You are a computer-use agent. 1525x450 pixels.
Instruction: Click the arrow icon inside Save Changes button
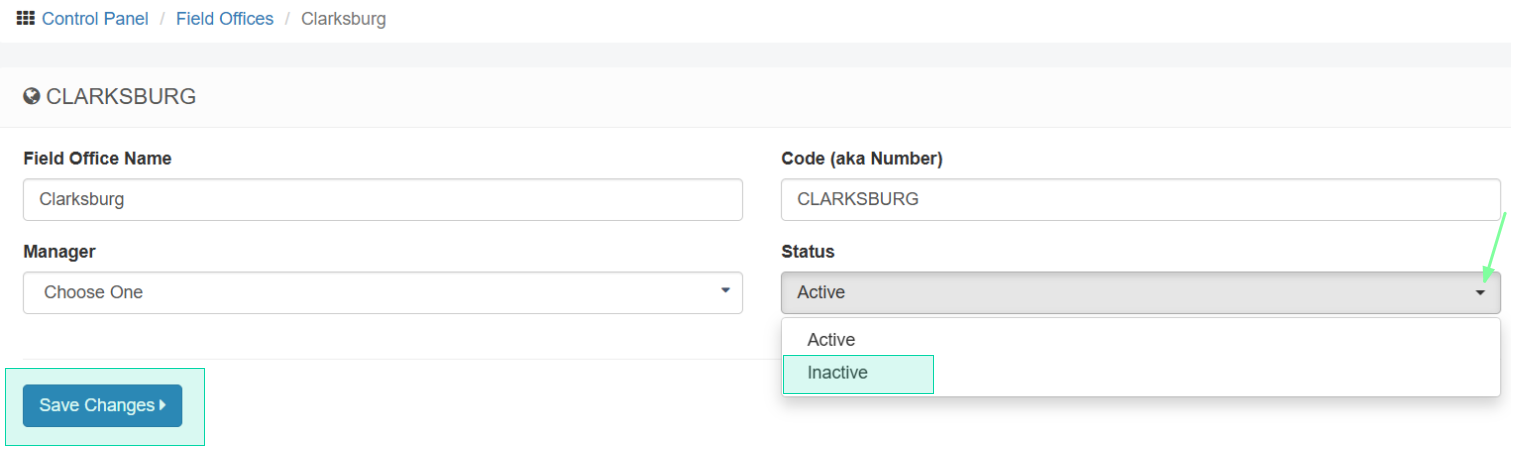163,405
